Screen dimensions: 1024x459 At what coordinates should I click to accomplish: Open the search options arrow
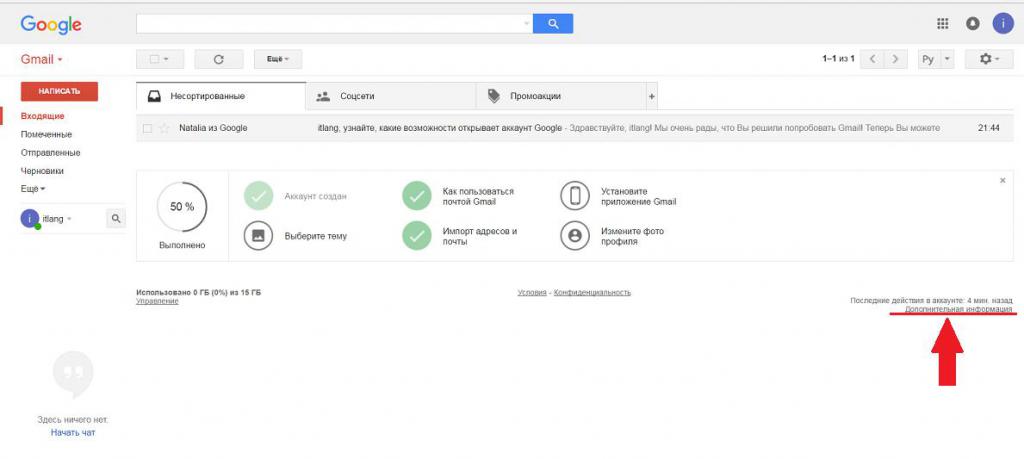point(526,24)
